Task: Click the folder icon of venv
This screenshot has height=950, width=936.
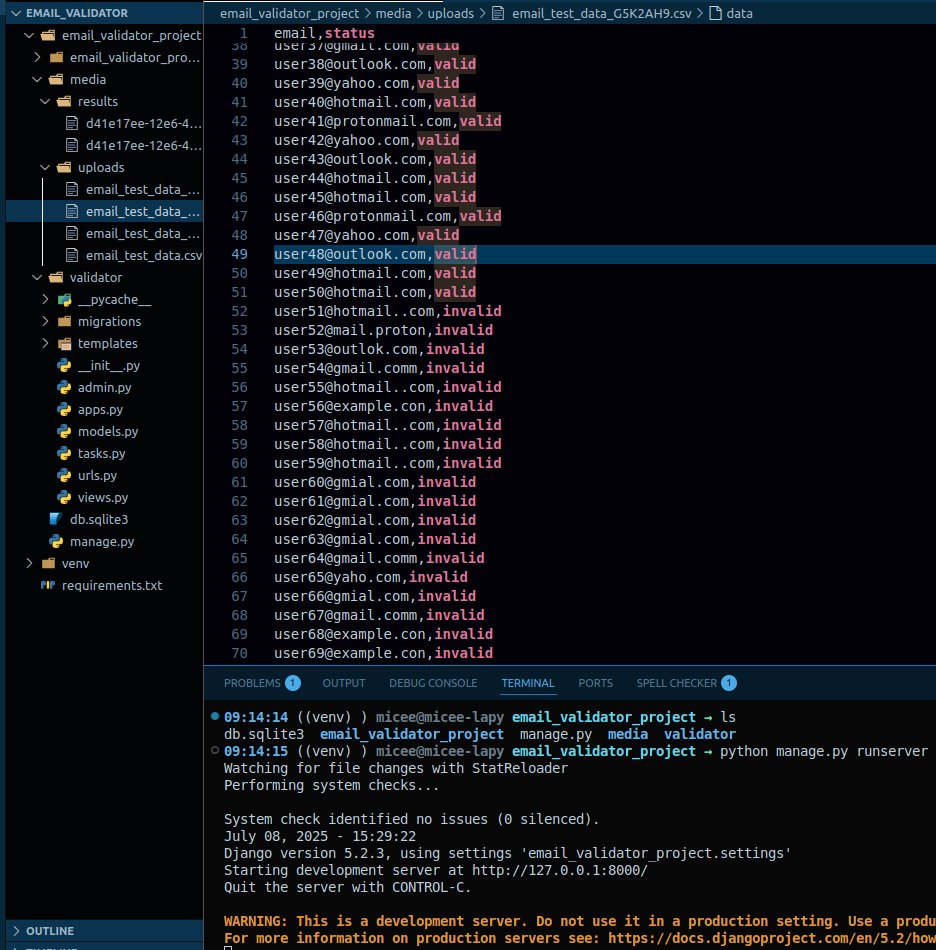Action: pos(48,563)
